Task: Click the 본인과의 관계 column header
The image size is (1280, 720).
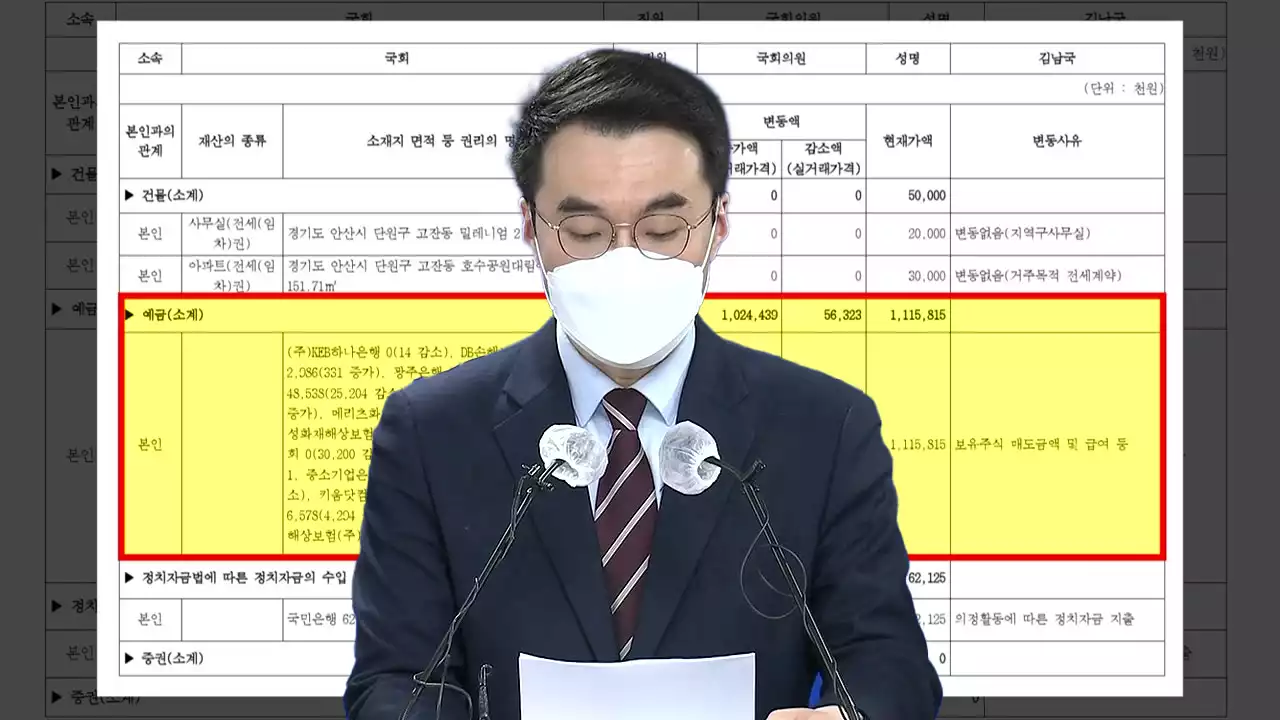Action: pos(150,141)
